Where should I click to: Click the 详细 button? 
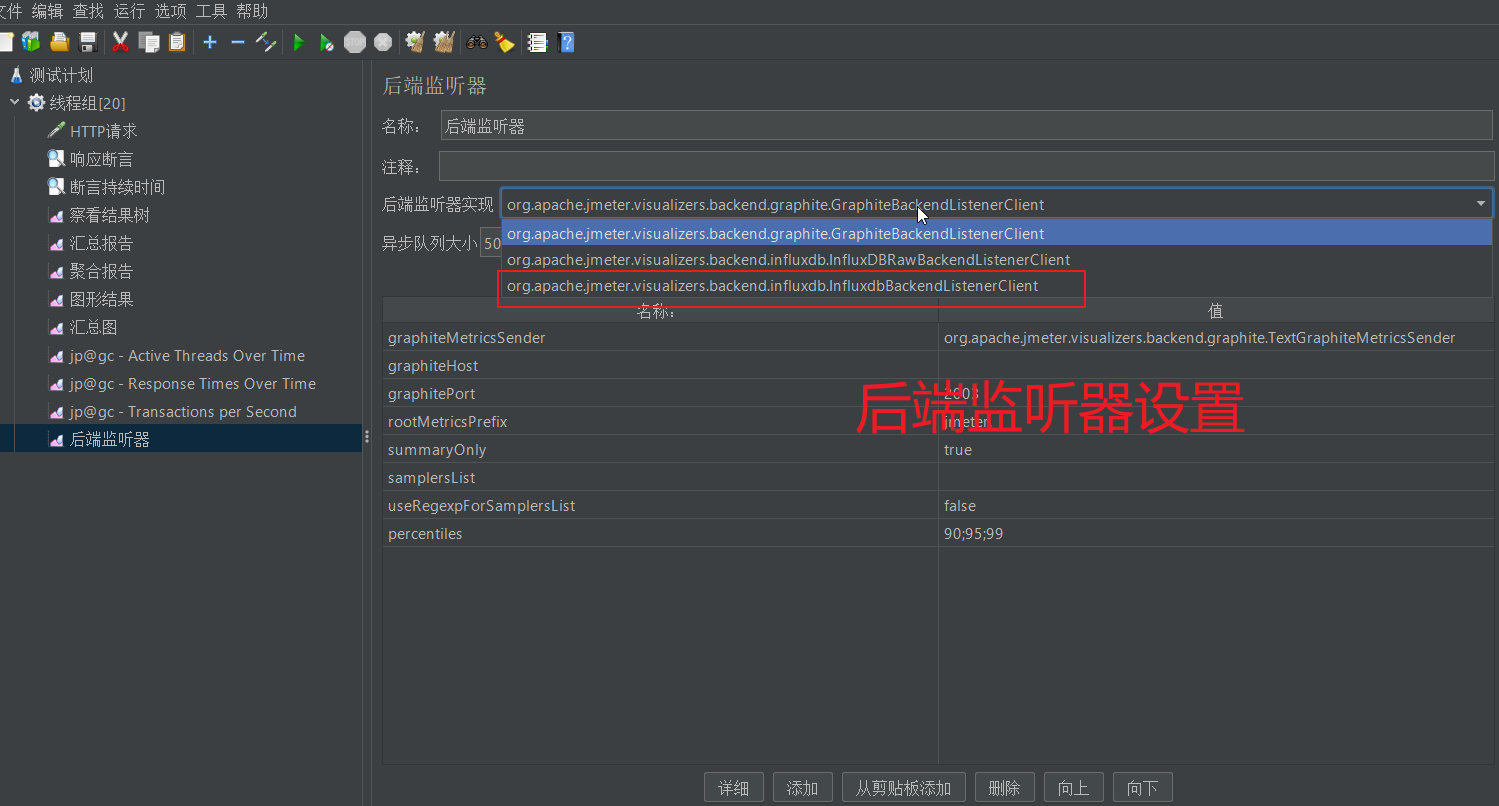pyautogui.click(x=734, y=788)
